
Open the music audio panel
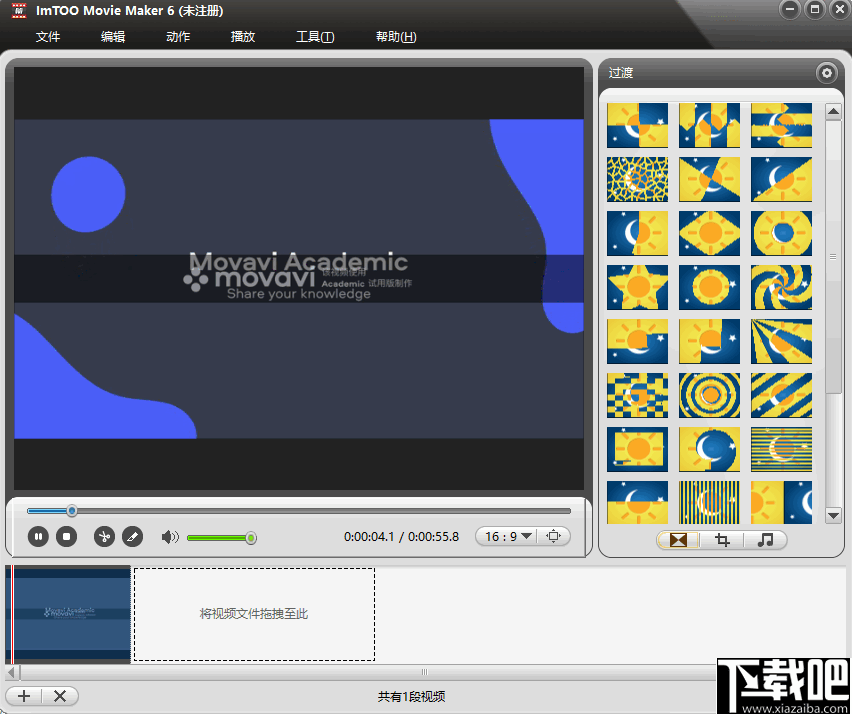coord(765,540)
